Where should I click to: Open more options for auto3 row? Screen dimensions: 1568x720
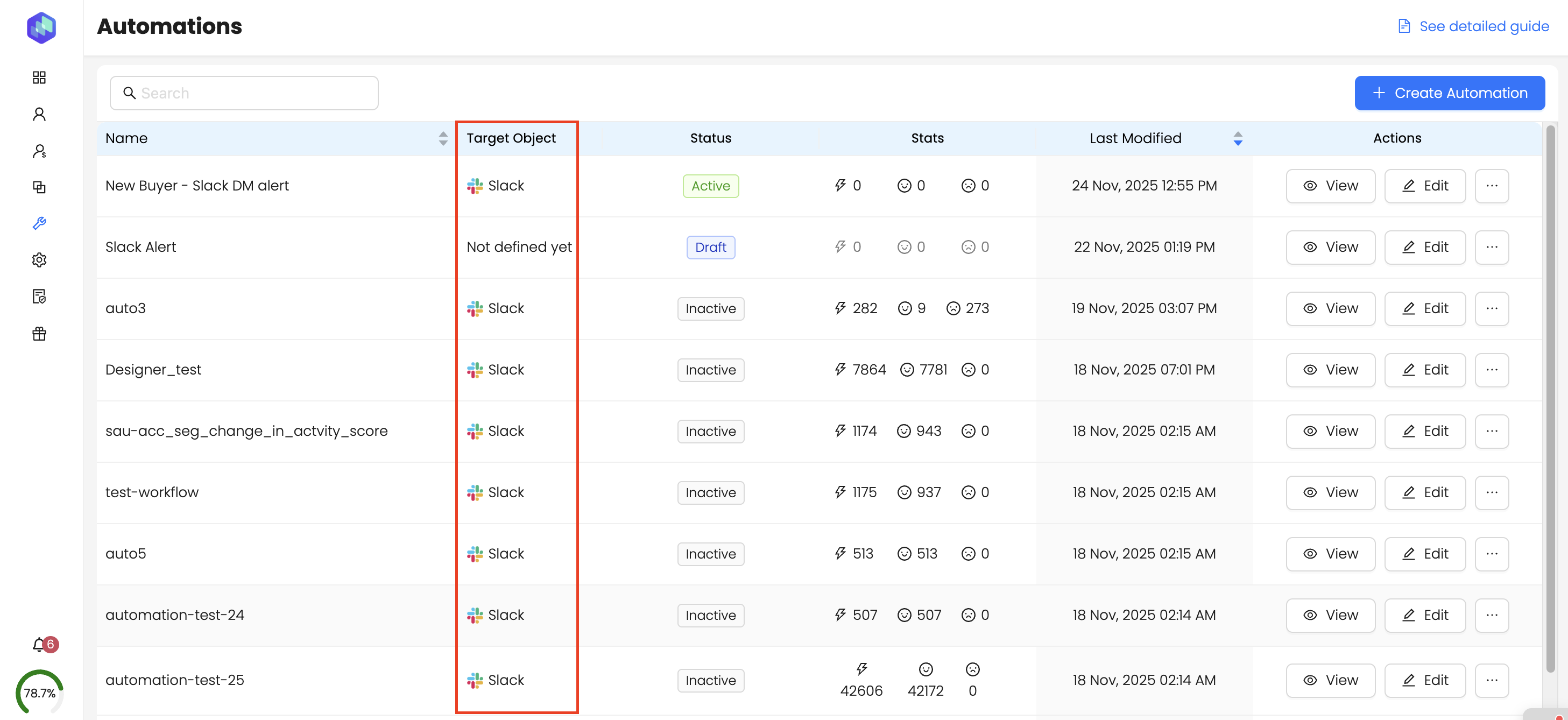tap(1491, 308)
